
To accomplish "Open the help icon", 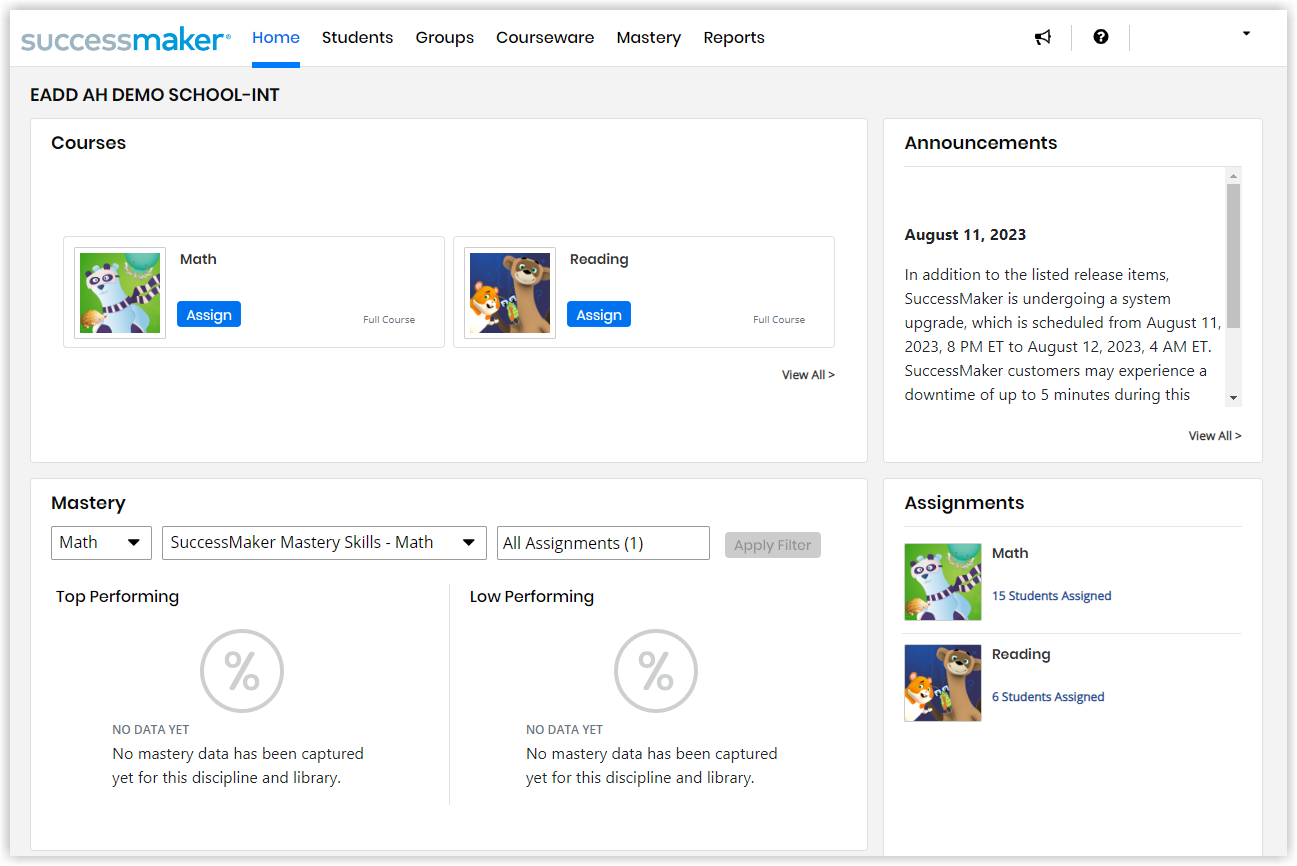I will click(x=1101, y=37).
